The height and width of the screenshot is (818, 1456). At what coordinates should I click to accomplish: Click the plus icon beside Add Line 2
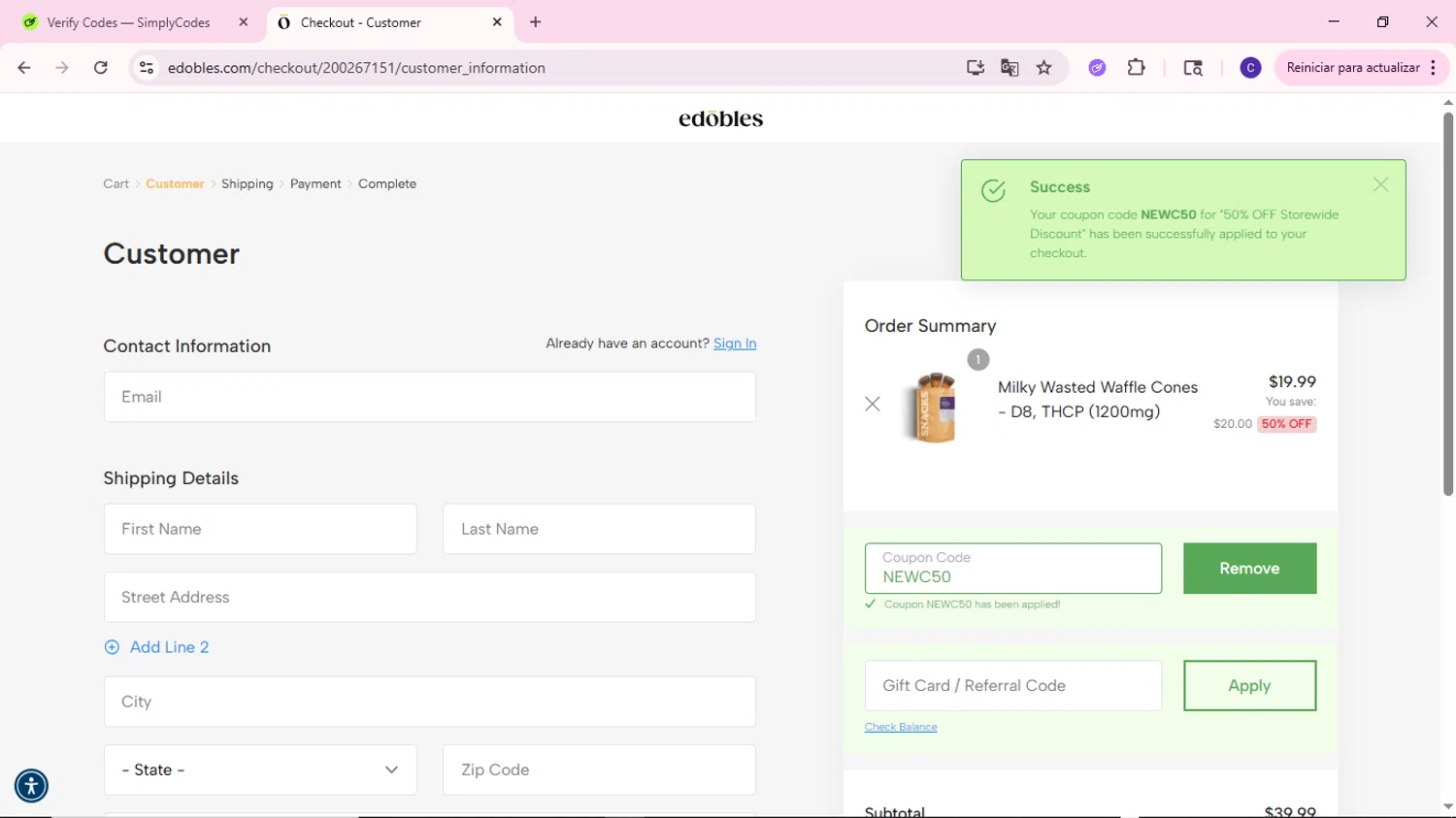112,647
